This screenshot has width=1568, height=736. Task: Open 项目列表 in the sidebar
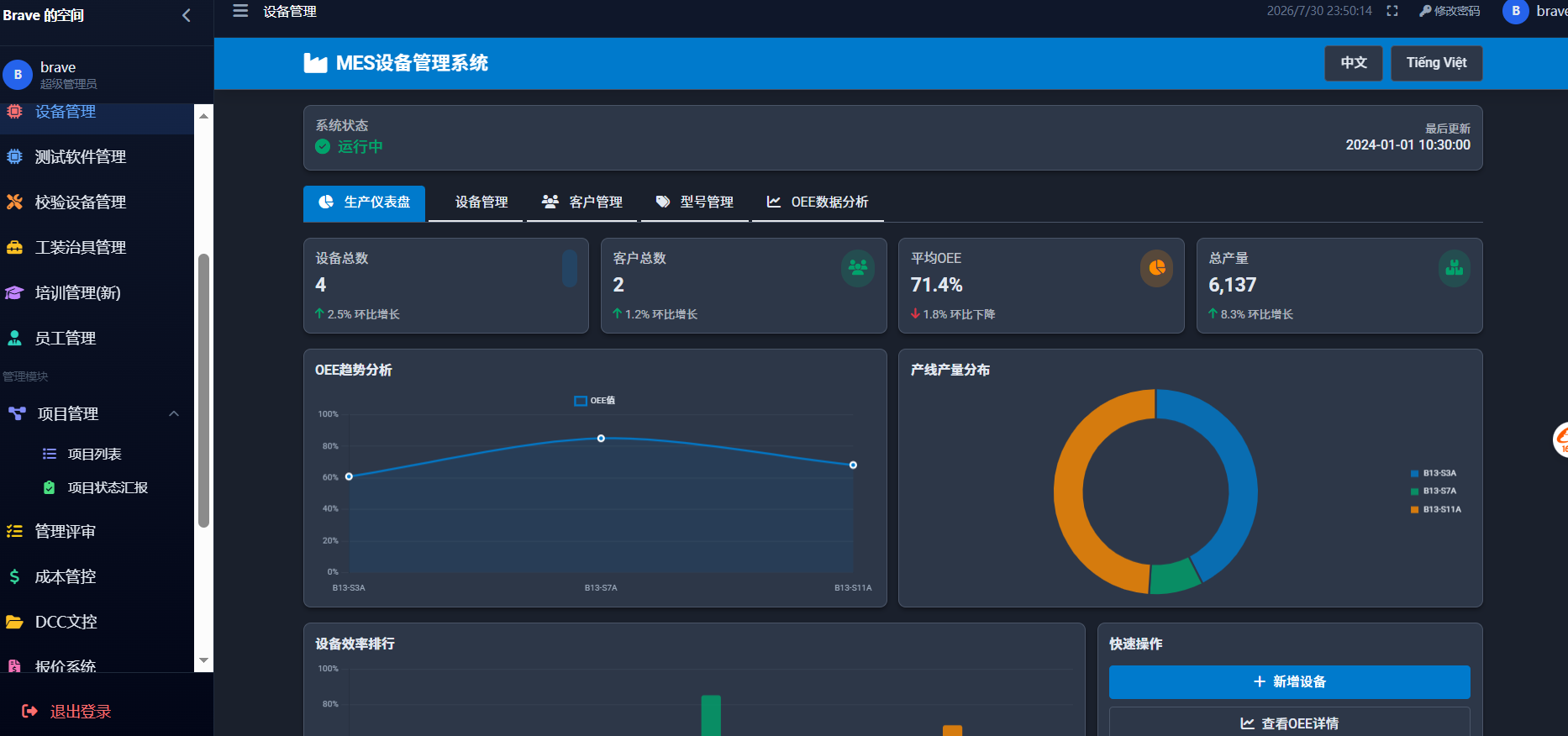click(97, 454)
